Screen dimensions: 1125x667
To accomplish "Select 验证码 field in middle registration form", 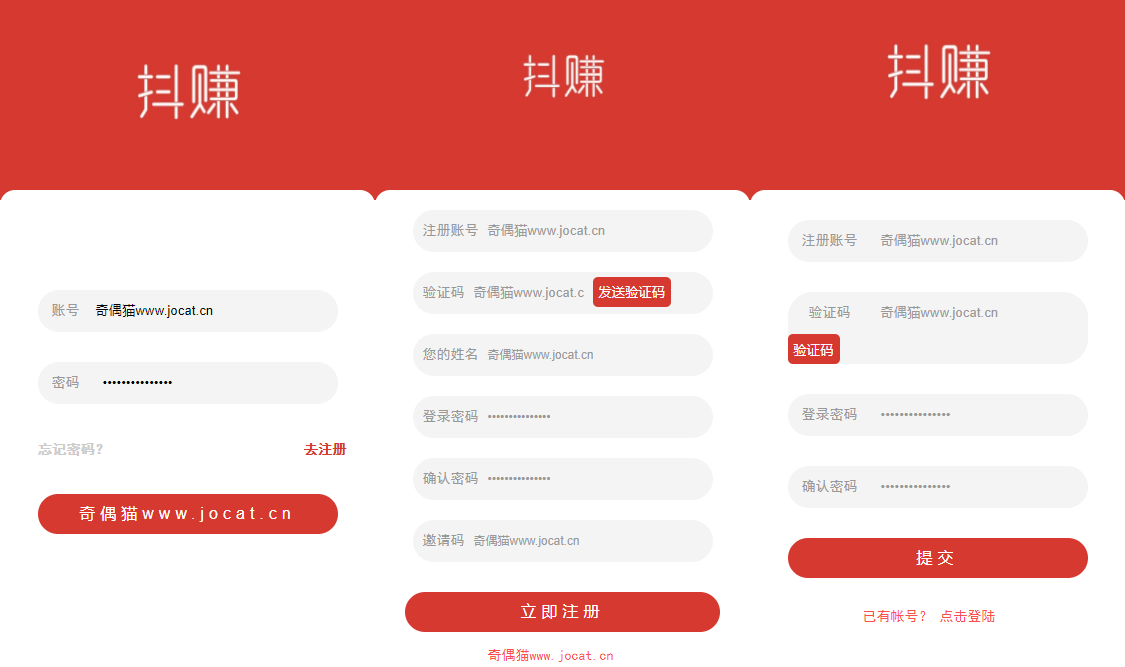I will (562, 293).
